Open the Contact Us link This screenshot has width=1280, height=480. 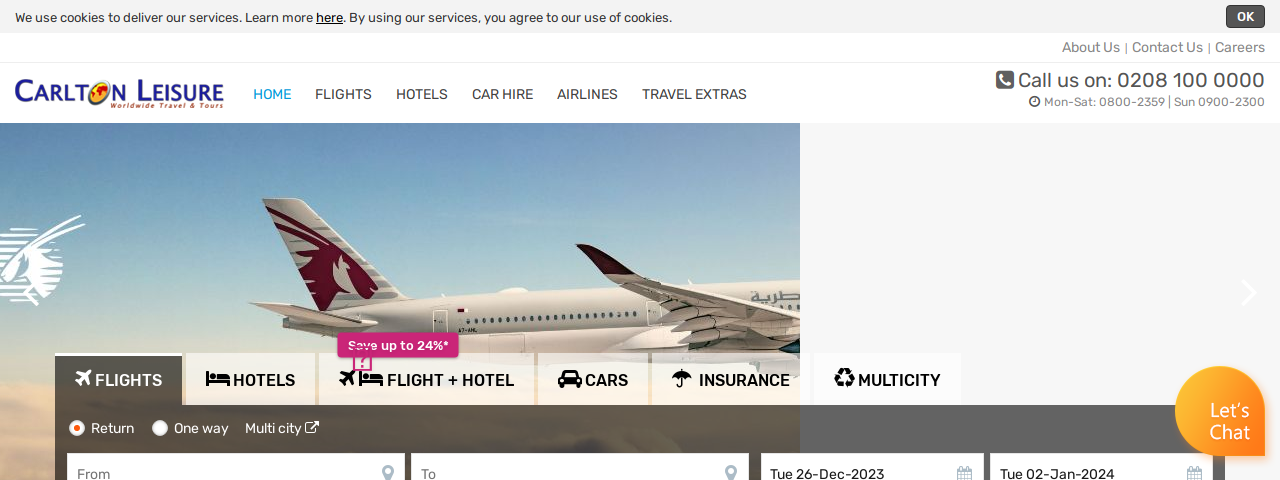(1167, 47)
